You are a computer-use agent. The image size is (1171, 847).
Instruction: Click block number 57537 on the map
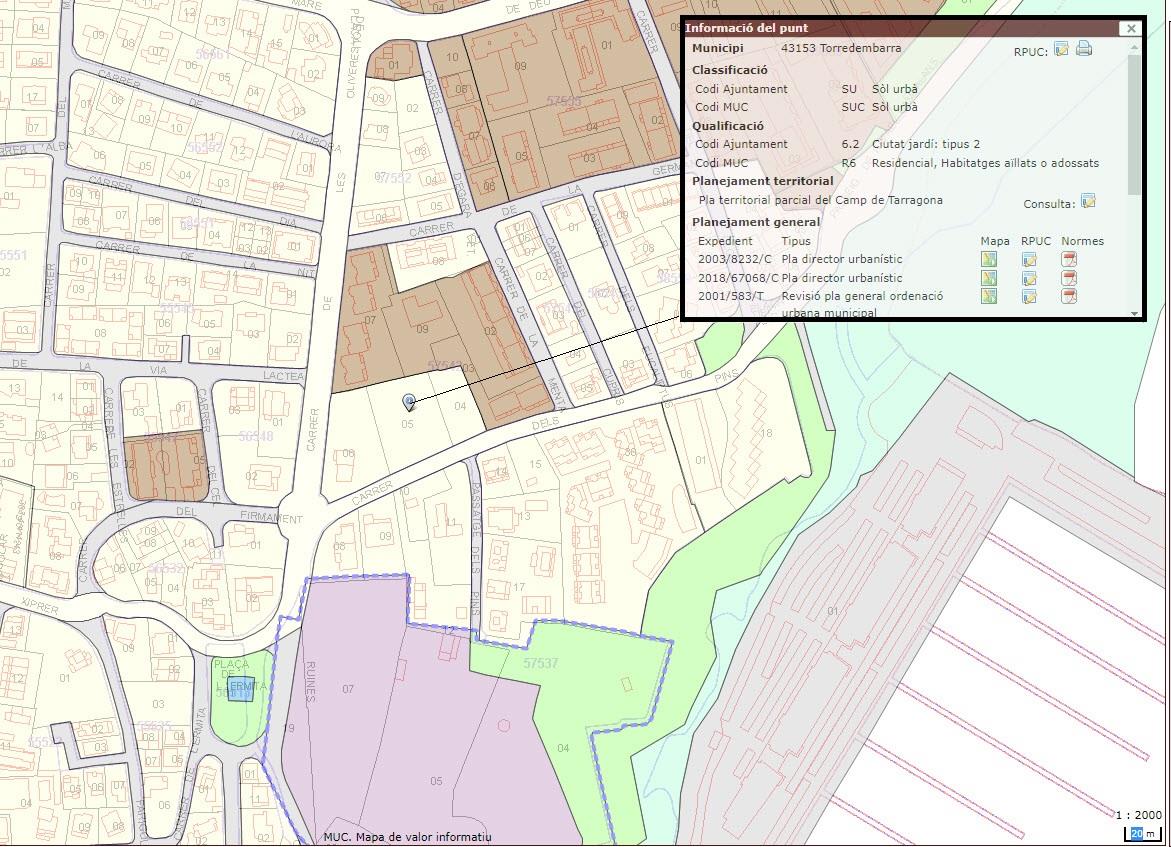[540, 663]
